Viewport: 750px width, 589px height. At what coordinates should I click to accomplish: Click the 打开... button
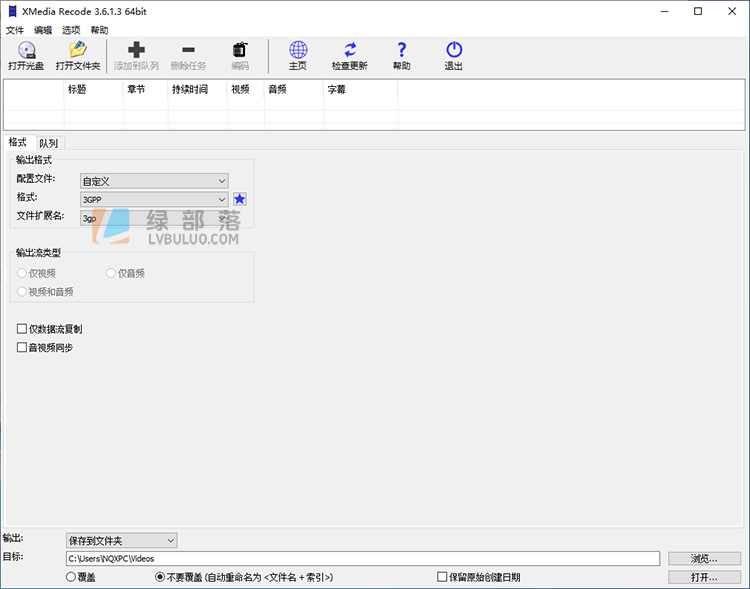pos(704,577)
